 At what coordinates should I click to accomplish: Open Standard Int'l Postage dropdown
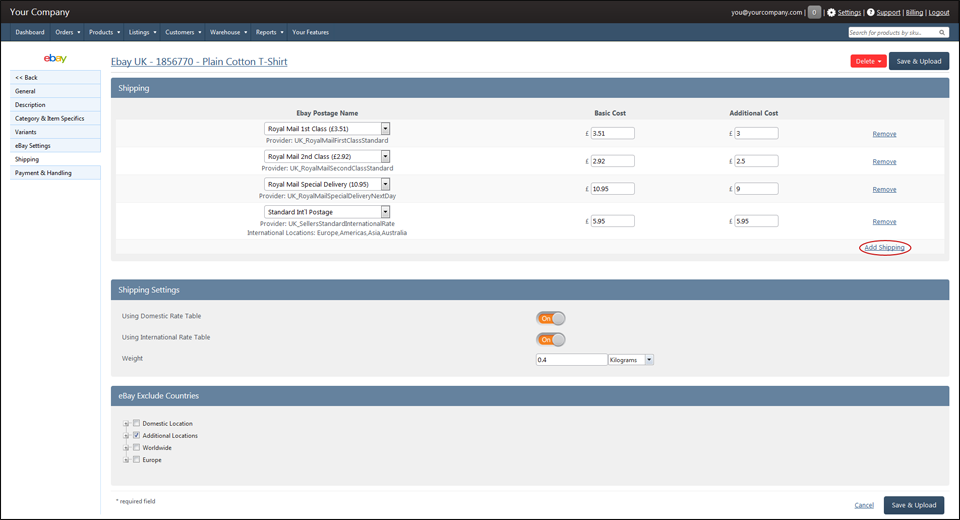[327, 212]
